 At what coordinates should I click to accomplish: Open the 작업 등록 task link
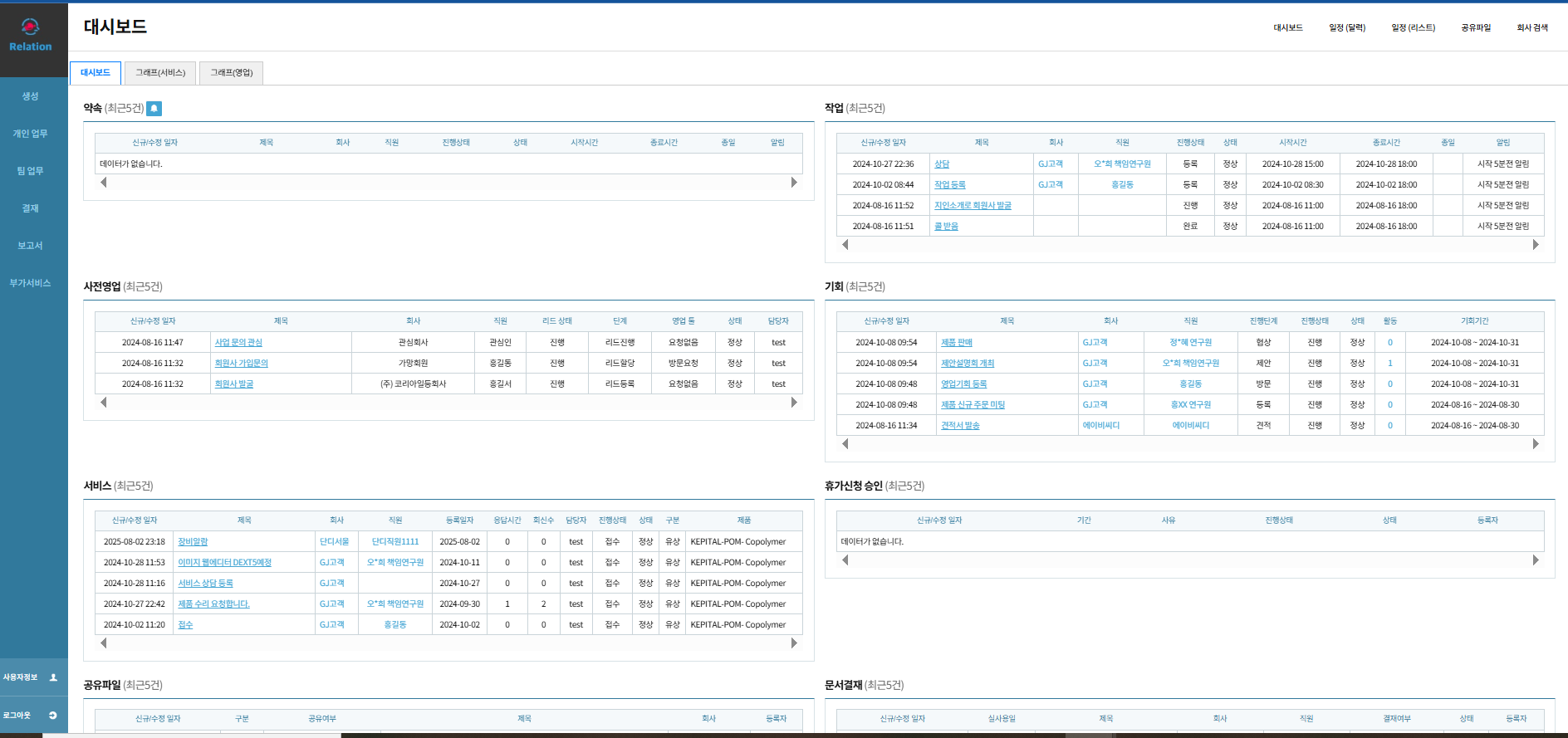(x=950, y=185)
